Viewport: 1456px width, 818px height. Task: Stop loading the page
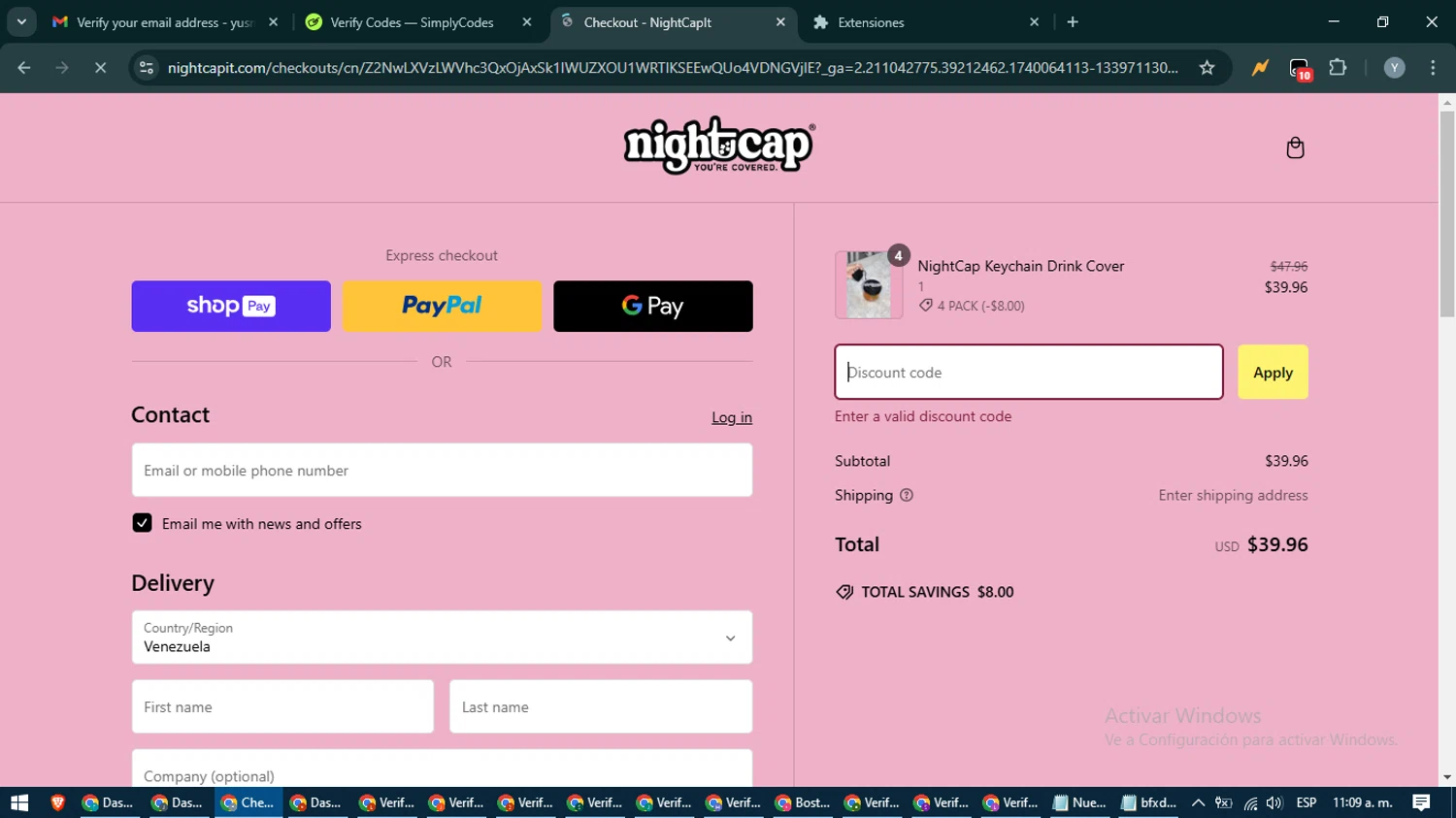click(100, 68)
